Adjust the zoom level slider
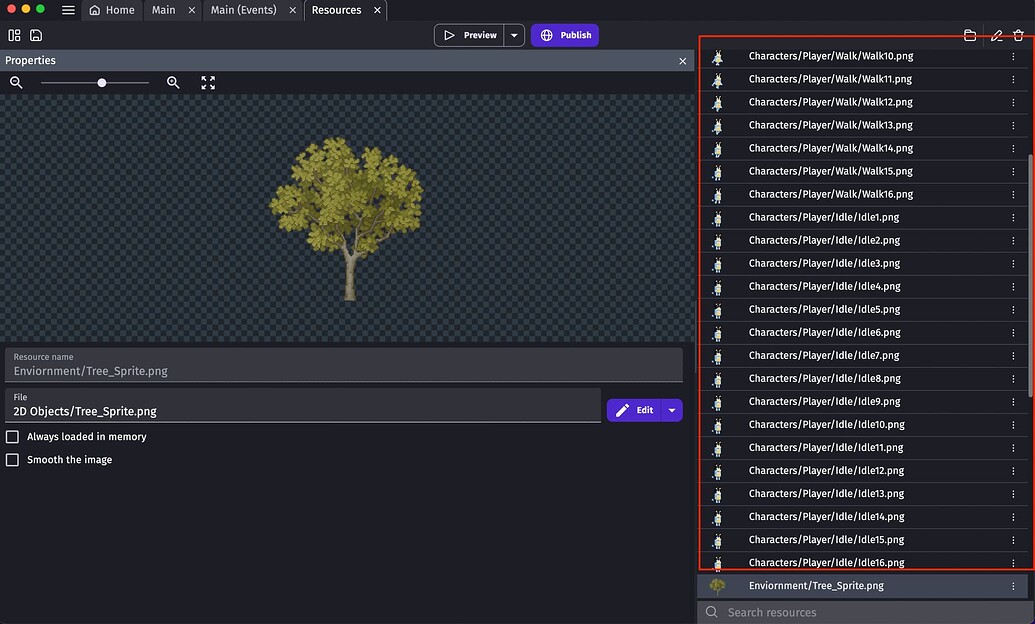Viewport: 1035px width, 624px height. [101, 82]
